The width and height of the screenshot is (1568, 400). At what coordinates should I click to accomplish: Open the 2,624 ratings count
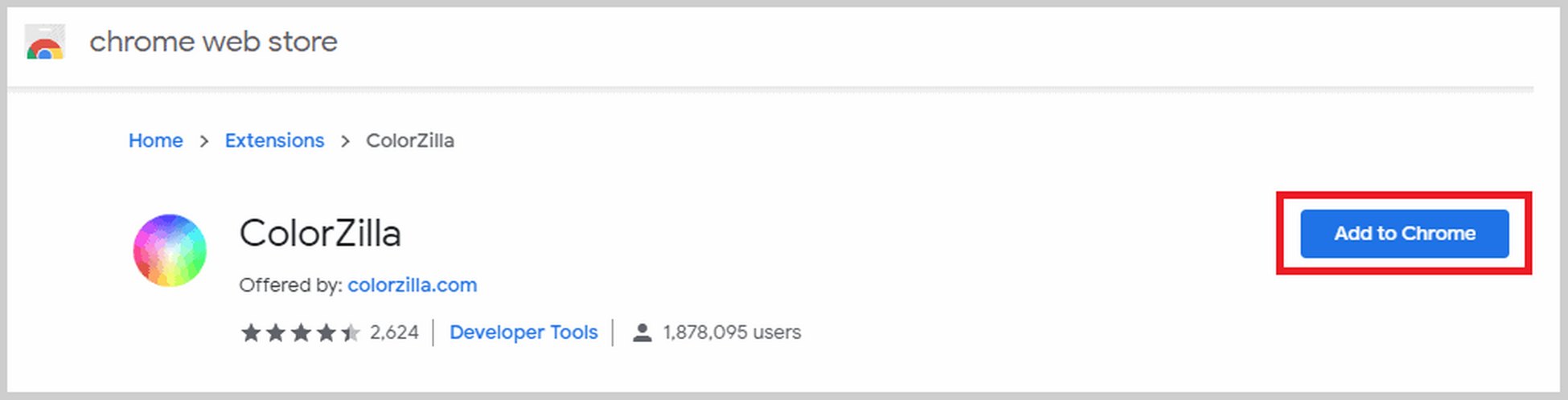pos(394,333)
